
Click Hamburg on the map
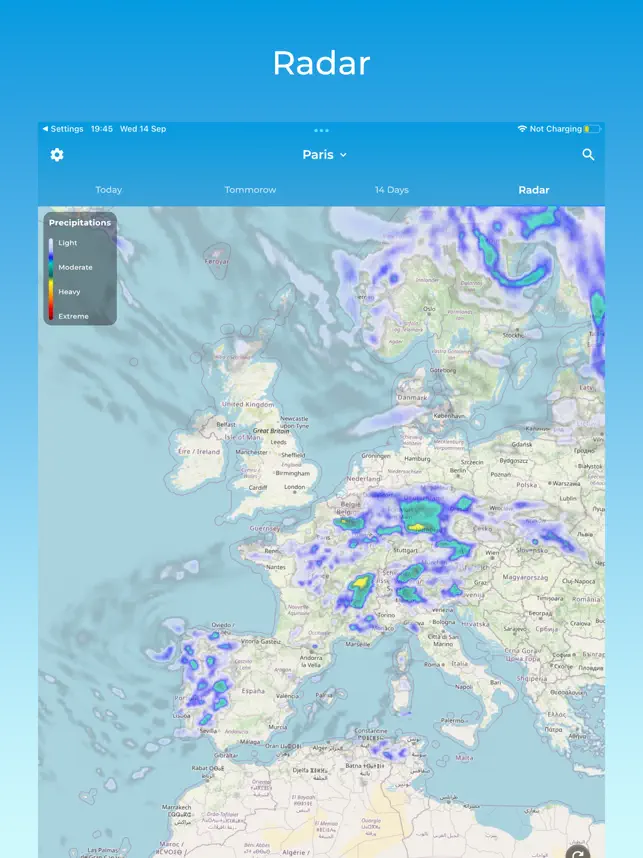click(417, 459)
